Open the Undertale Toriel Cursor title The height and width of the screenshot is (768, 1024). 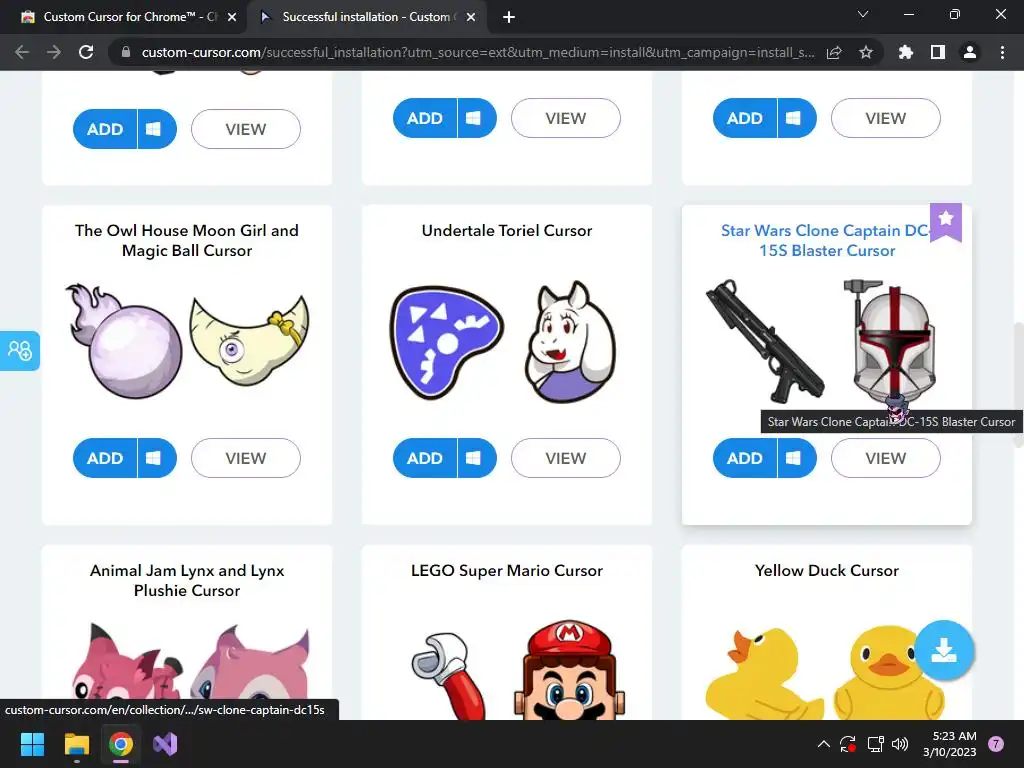click(507, 231)
